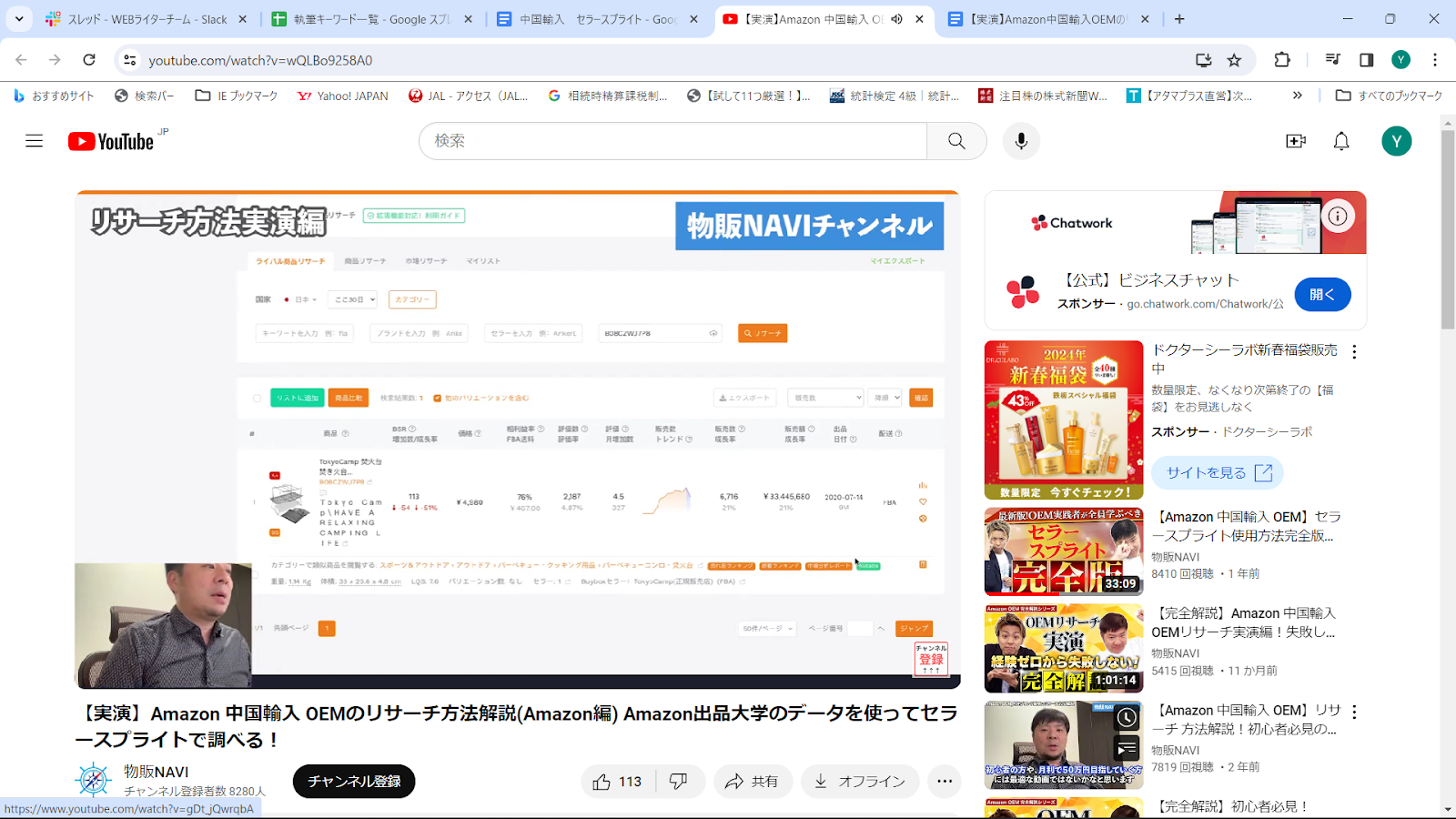1456x819 pixels.
Task: Open the 物販NAVI channel name link
Action: [157, 772]
